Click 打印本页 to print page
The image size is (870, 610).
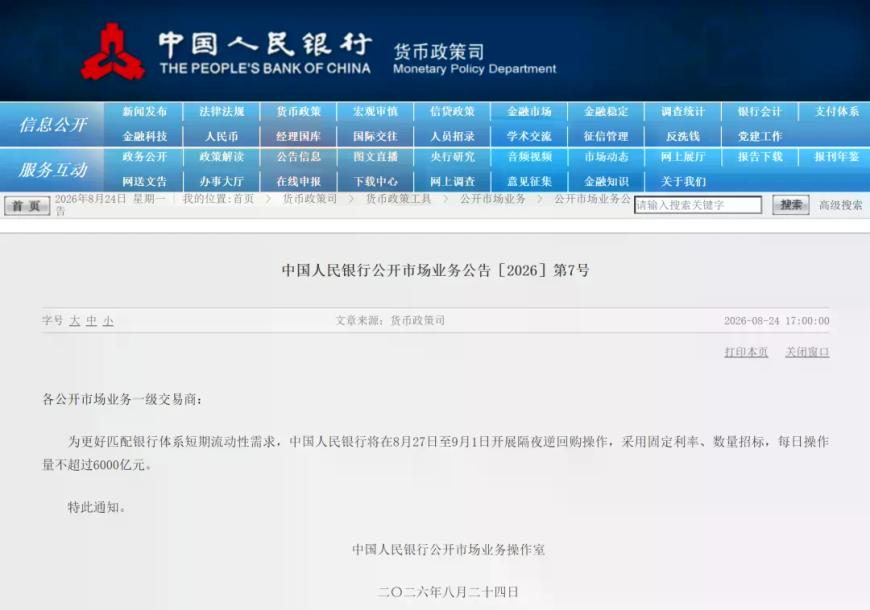coord(746,352)
